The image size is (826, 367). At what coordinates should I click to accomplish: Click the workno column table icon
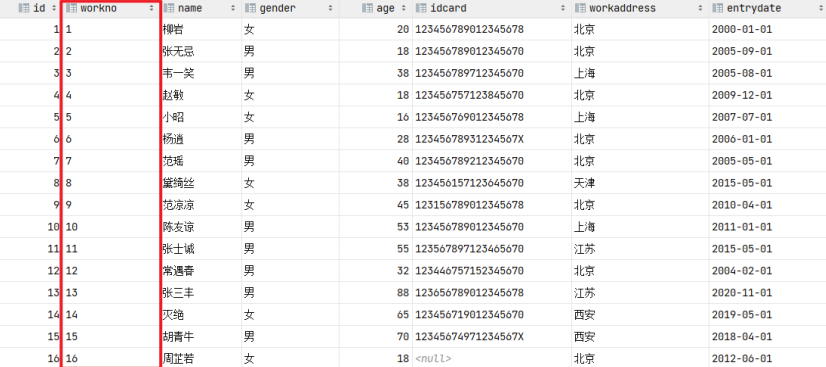click(71, 8)
